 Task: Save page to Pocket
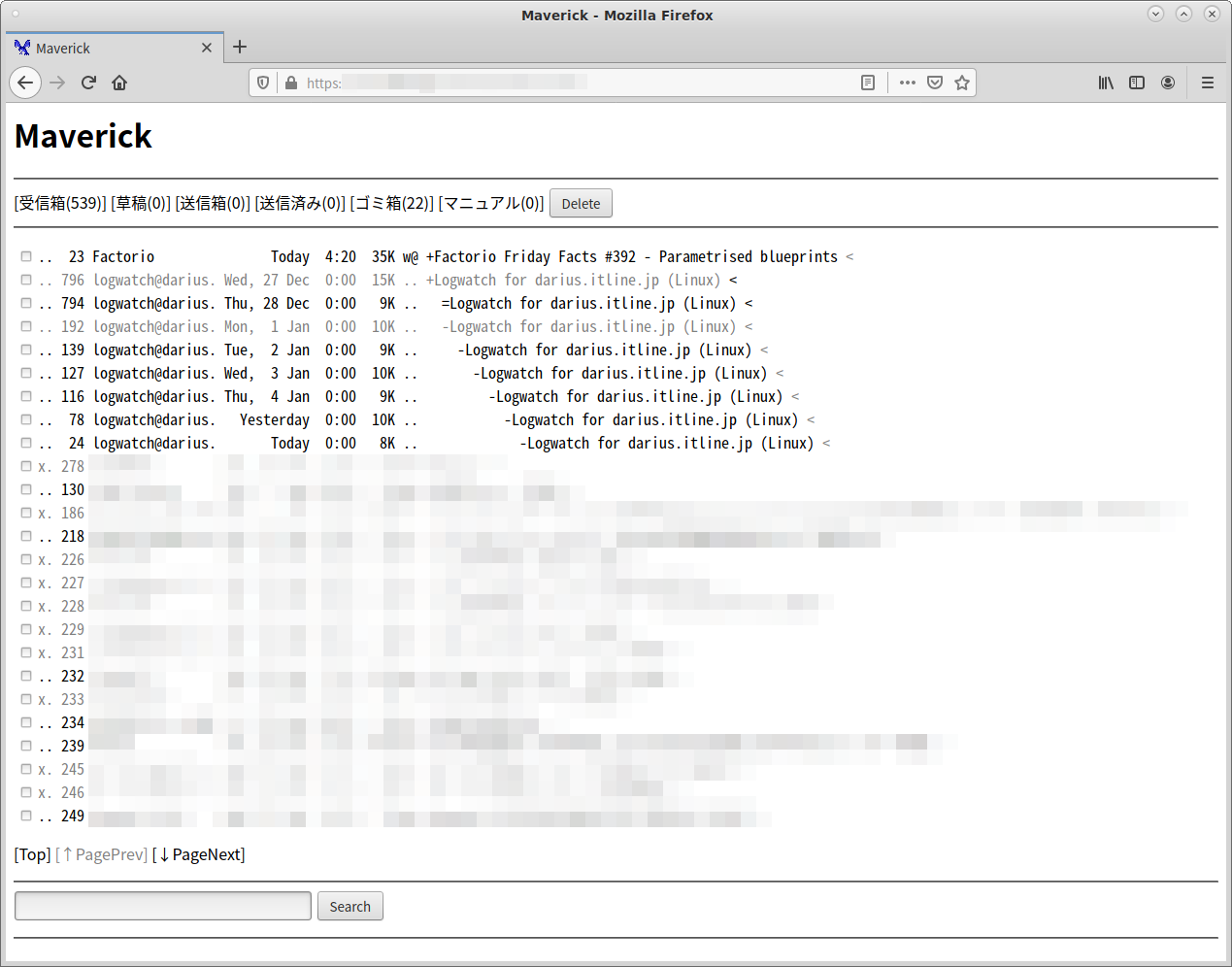(x=934, y=83)
